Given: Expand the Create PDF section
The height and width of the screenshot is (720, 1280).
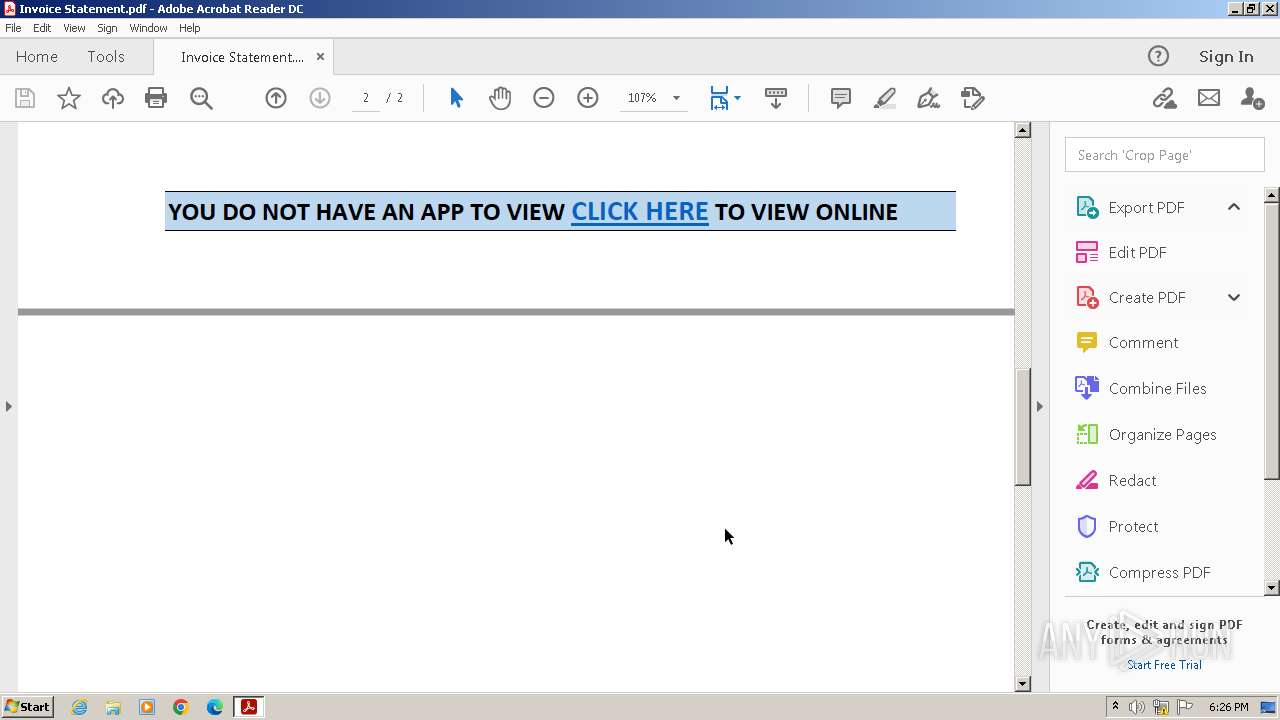Looking at the screenshot, I should click(x=1234, y=297).
